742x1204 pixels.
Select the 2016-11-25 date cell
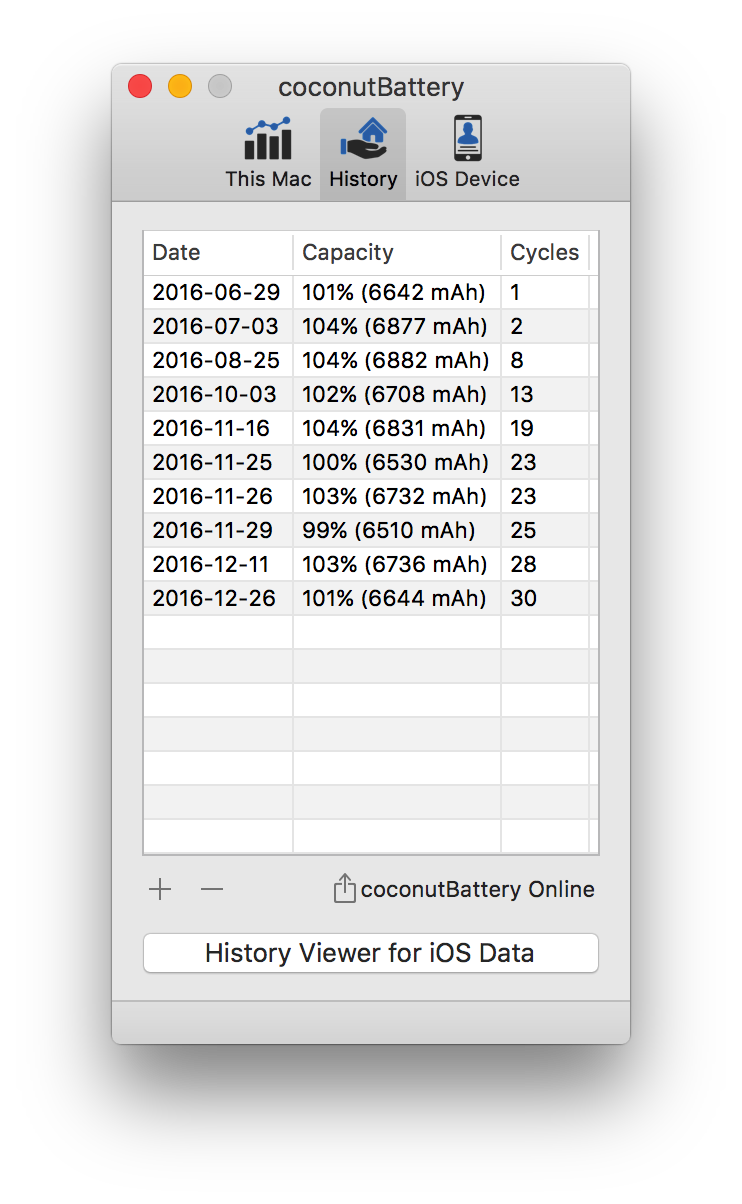click(216, 462)
